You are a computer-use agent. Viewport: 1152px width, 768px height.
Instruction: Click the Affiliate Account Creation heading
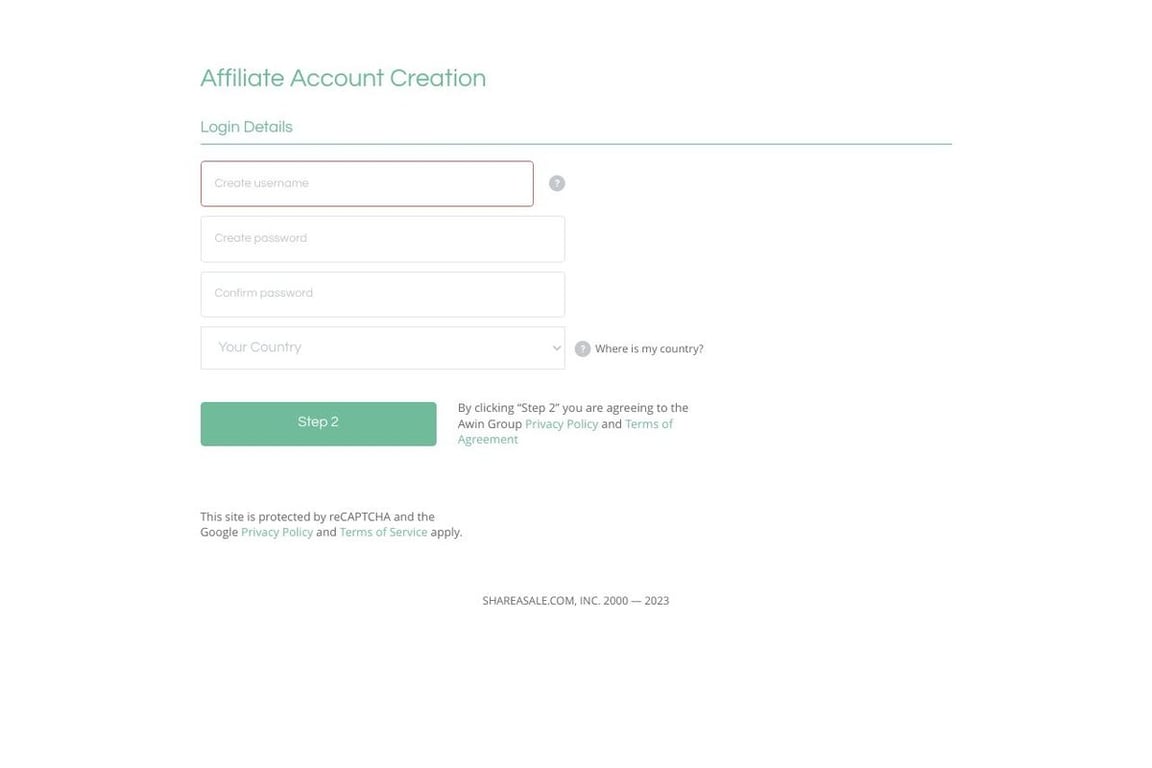coord(343,77)
